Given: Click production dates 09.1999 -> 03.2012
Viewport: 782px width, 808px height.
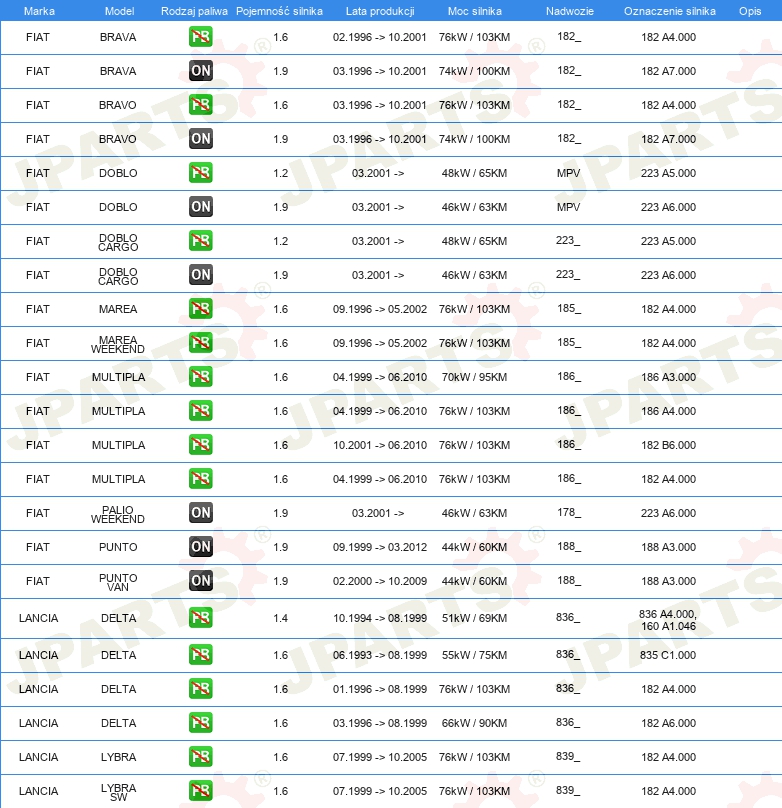Looking at the screenshot, I should tap(380, 547).
